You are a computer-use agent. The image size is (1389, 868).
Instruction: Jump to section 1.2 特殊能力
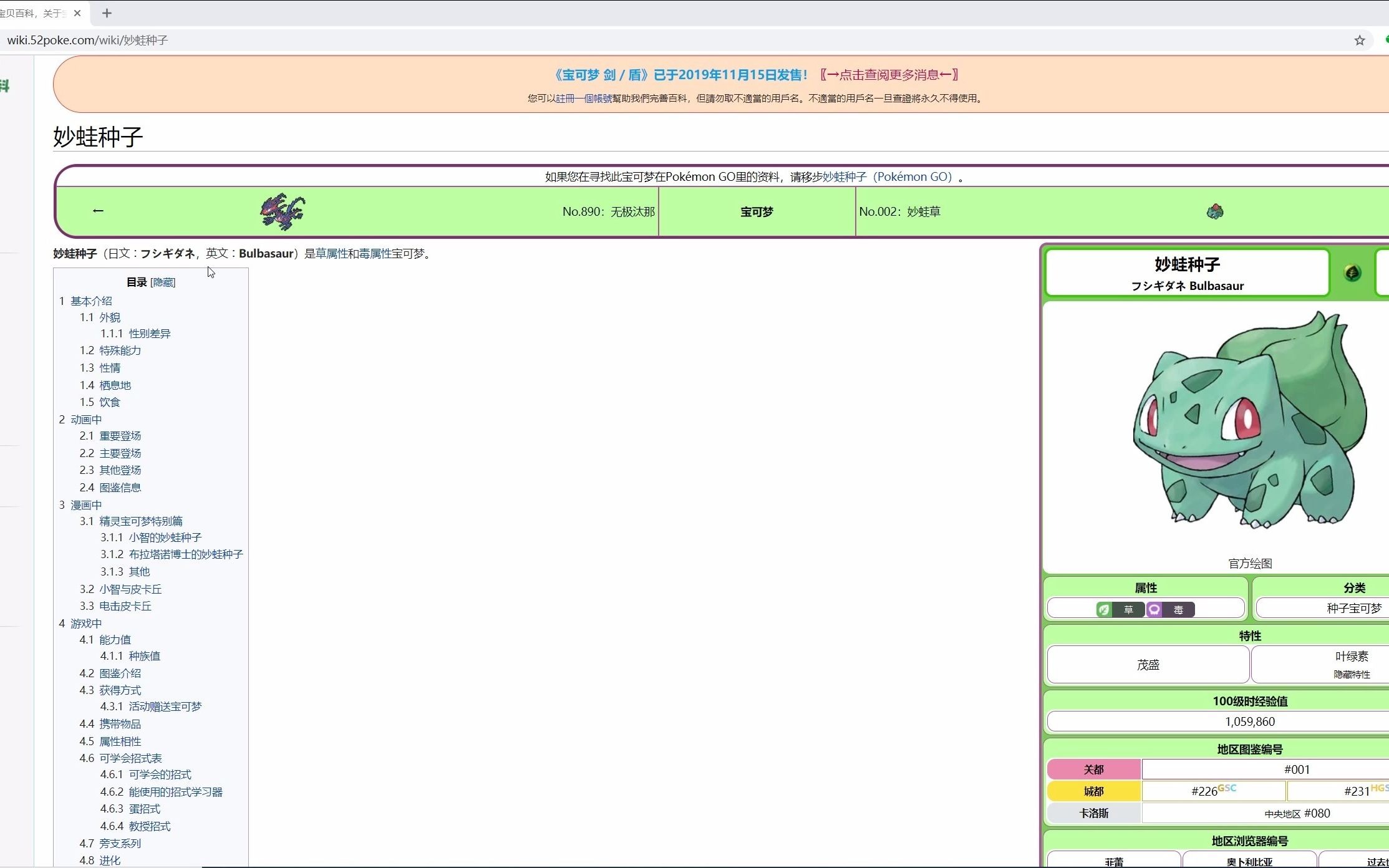(x=120, y=350)
